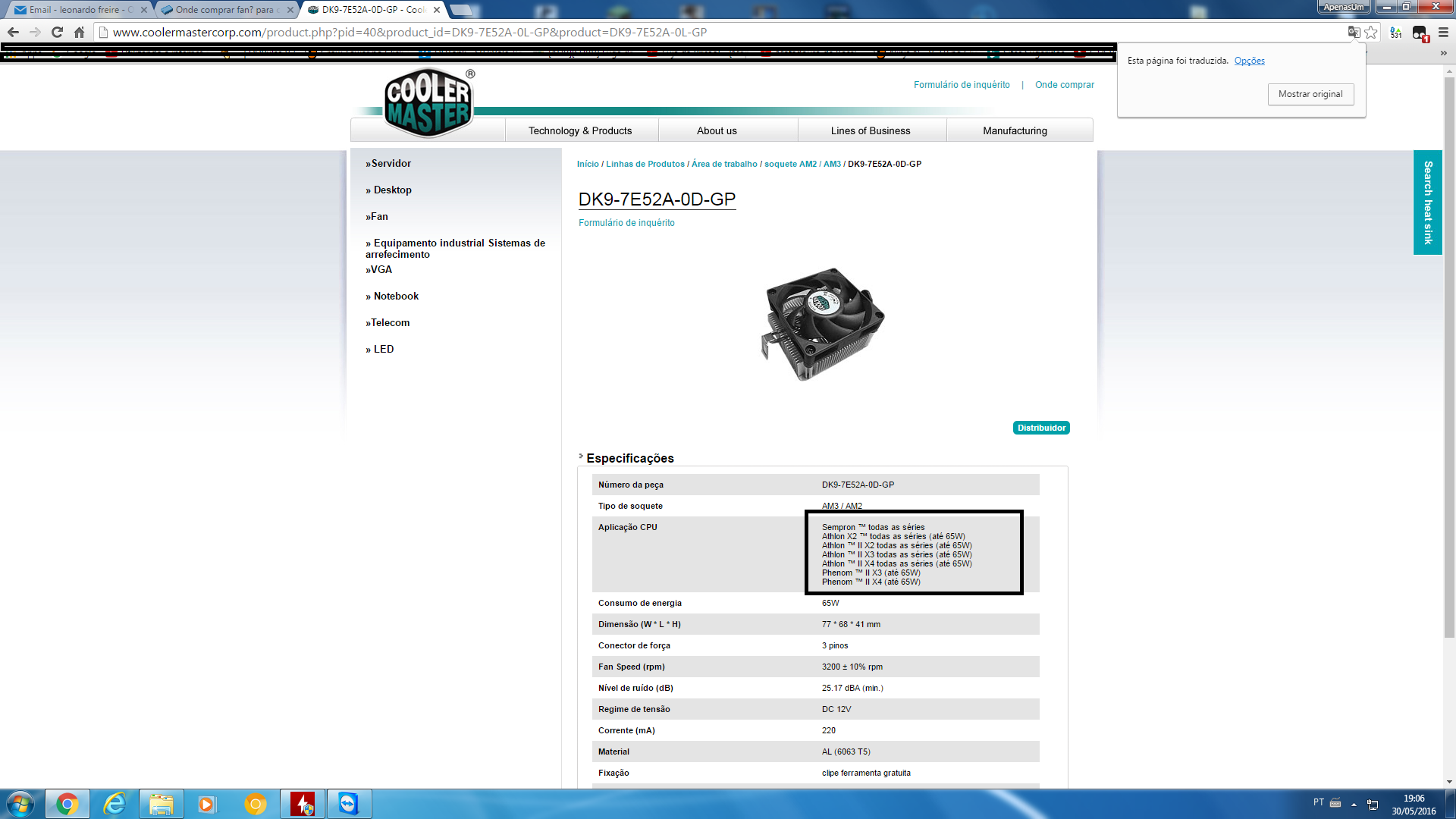Select Desktop in the sidebar
This screenshot has width=1456, height=819.
point(388,190)
